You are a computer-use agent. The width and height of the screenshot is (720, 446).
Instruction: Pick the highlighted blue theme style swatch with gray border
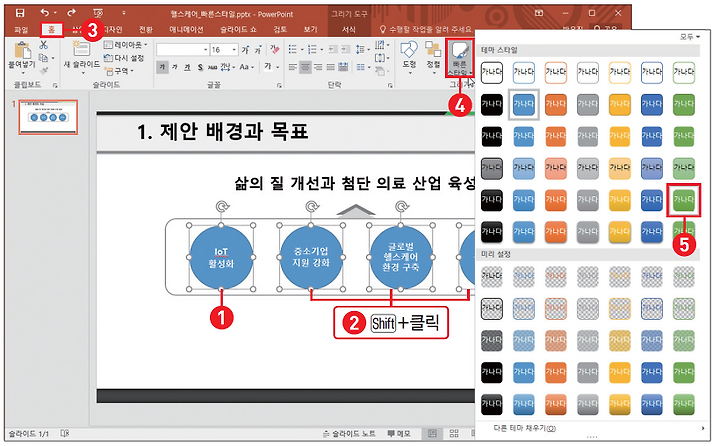click(x=523, y=104)
